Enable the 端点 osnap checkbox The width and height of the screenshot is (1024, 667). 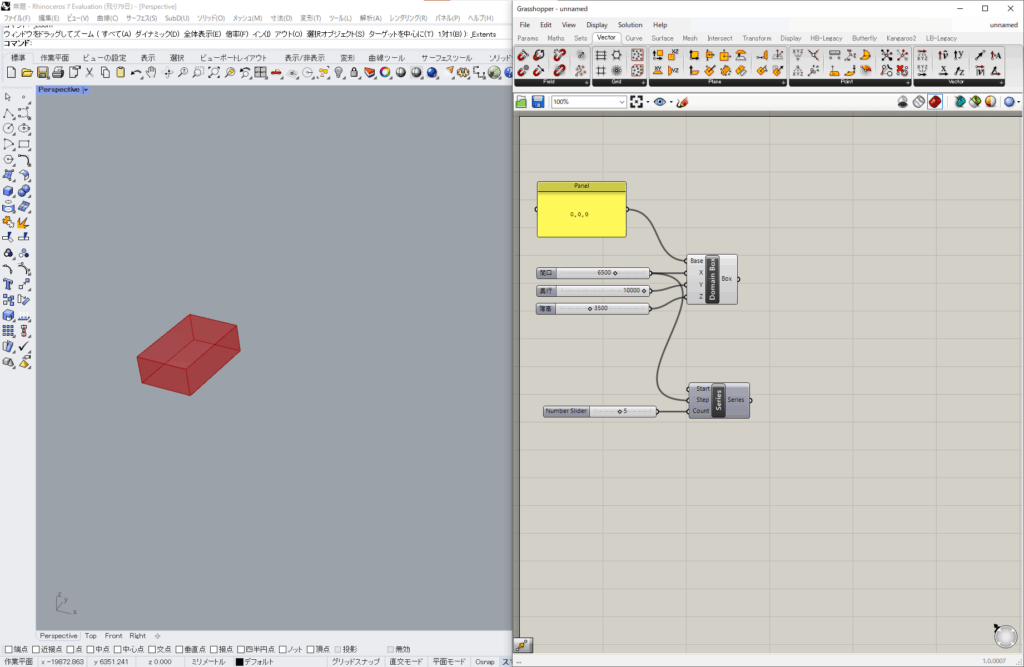9,649
